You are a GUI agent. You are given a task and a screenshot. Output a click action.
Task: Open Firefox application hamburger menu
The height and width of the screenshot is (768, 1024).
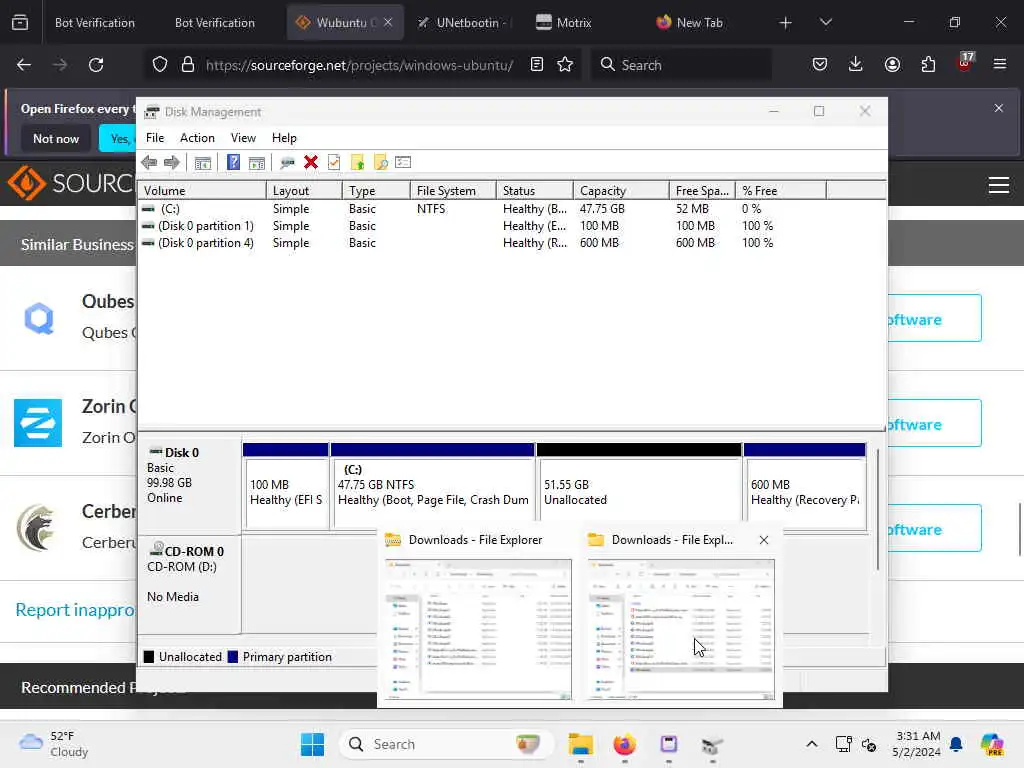(x=999, y=64)
